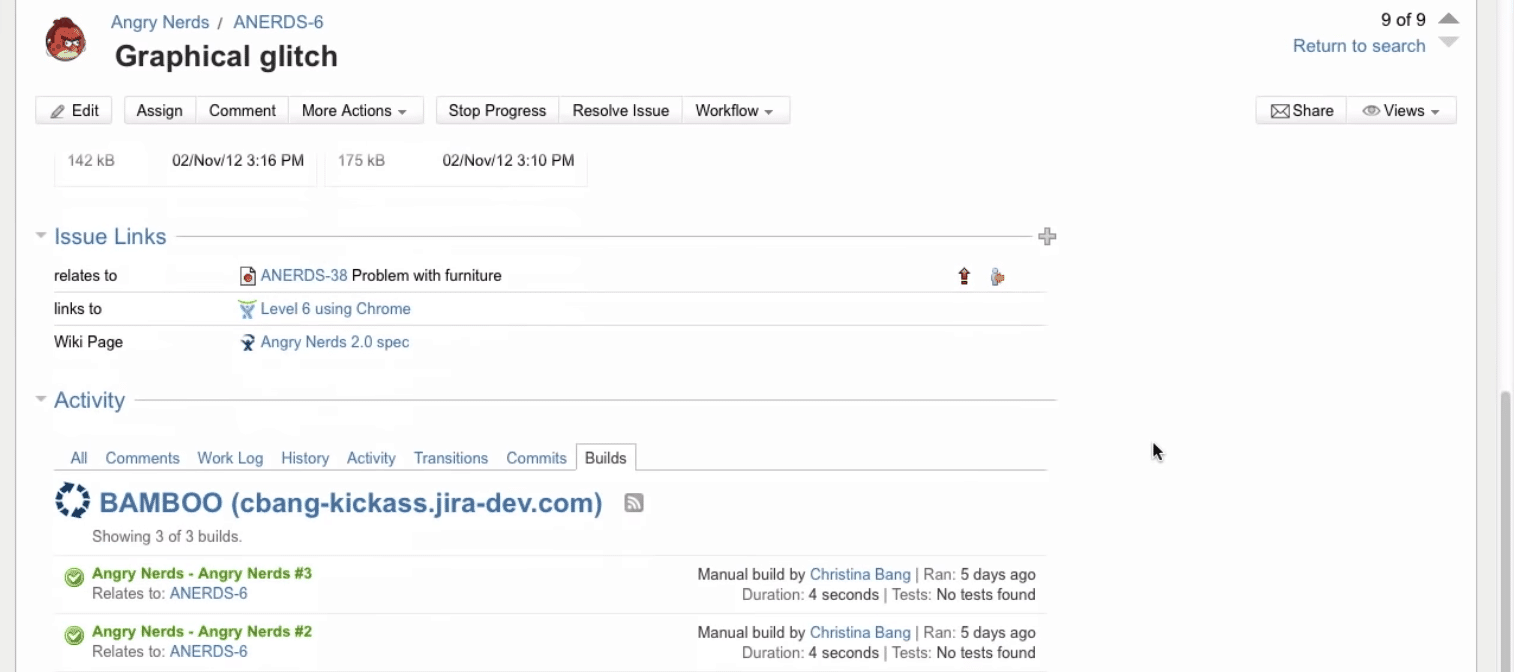Go to next issue with down arrow
This screenshot has height=672, width=1514.
coord(1448,43)
